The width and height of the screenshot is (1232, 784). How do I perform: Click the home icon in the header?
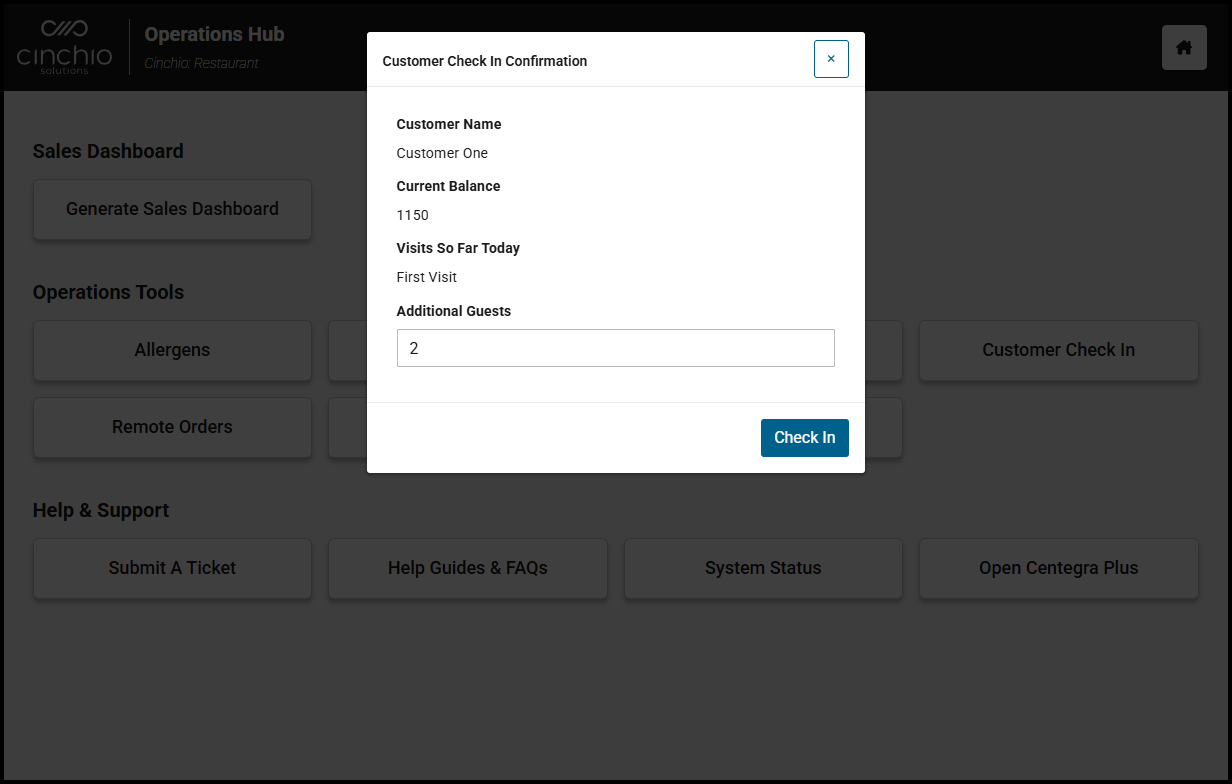click(1184, 47)
